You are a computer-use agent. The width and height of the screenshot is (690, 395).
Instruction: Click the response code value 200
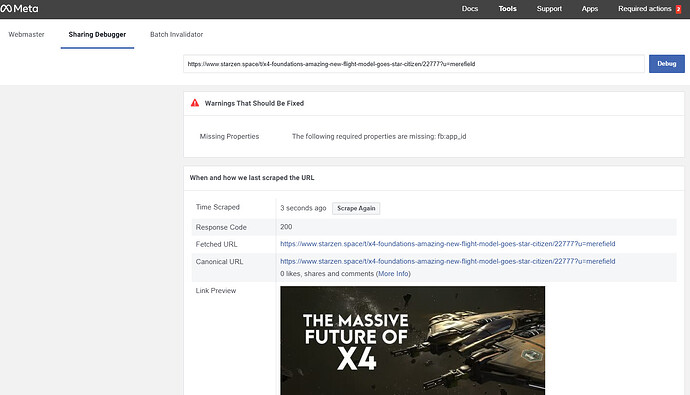pyautogui.click(x=286, y=227)
